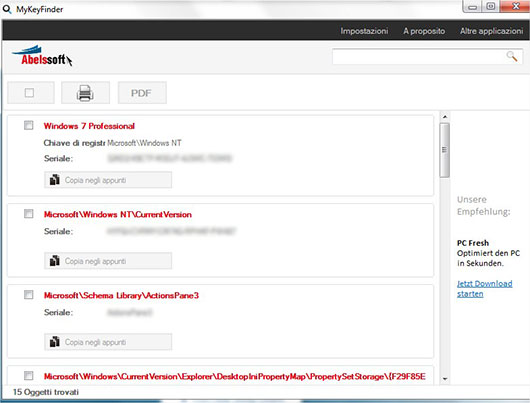Tick the Microsoft\Windows NT\CurrentVersion checkbox
Screen dimensions: 530x403
pyautogui.click(x=29, y=214)
